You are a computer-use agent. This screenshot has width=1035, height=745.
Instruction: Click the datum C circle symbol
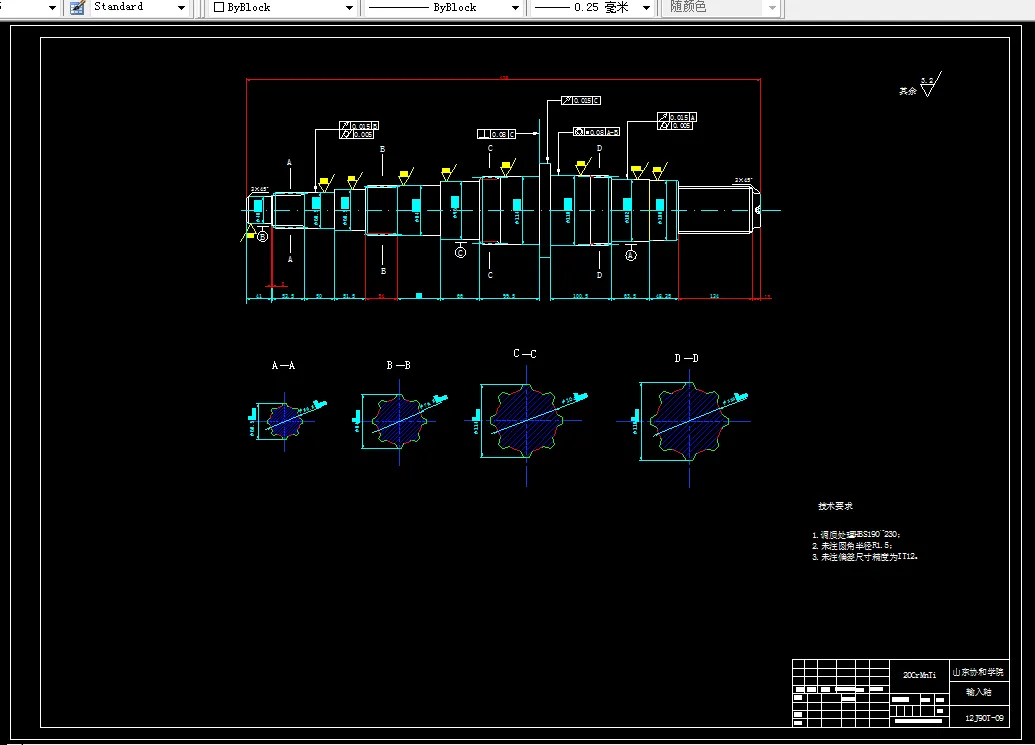(461, 252)
